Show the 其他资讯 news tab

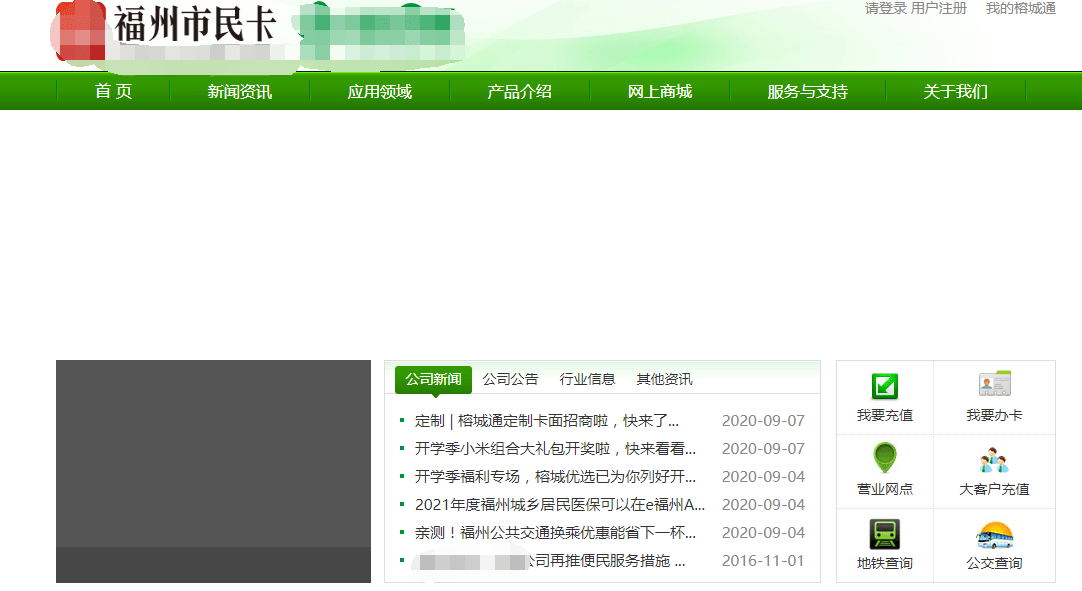coord(664,379)
